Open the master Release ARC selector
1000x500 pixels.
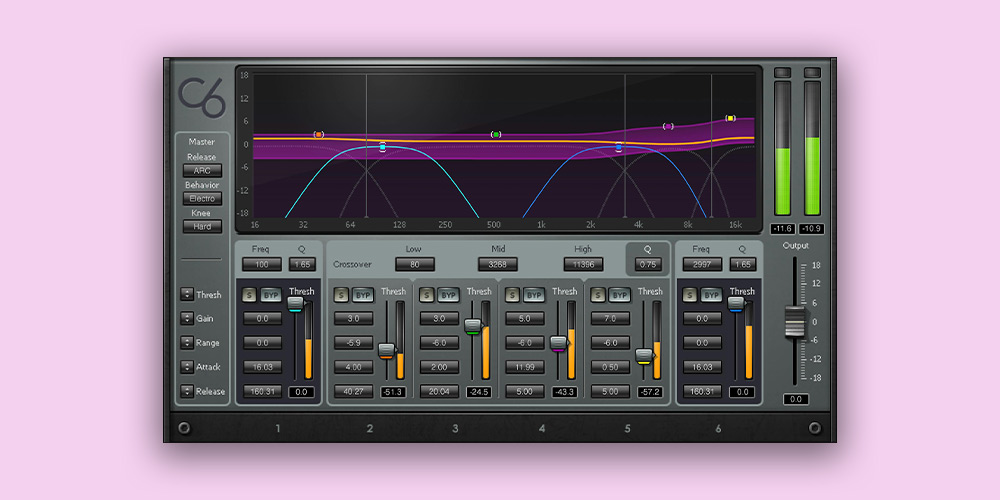pyautogui.click(x=202, y=171)
